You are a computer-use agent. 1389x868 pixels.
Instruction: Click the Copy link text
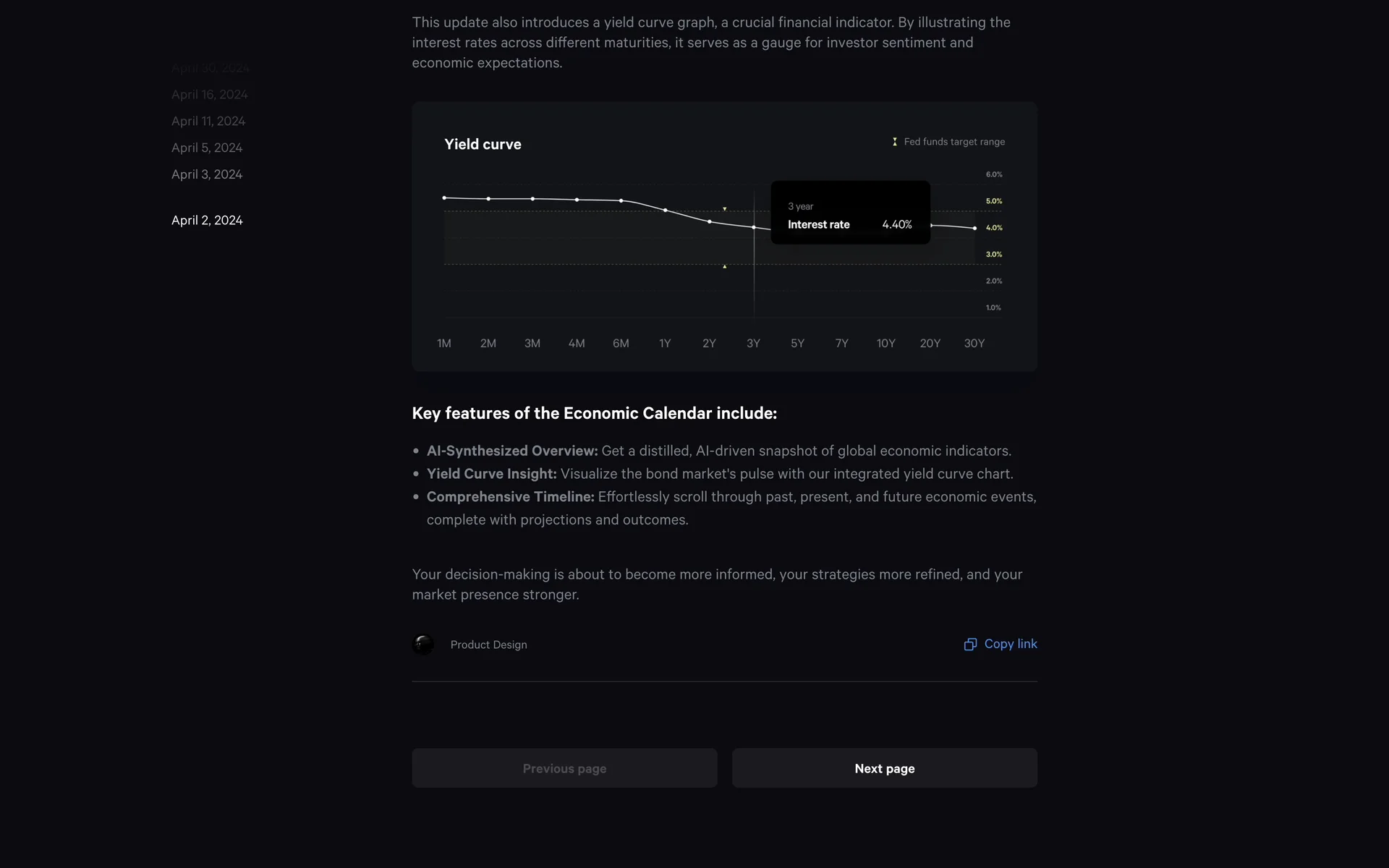click(x=1011, y=644)
